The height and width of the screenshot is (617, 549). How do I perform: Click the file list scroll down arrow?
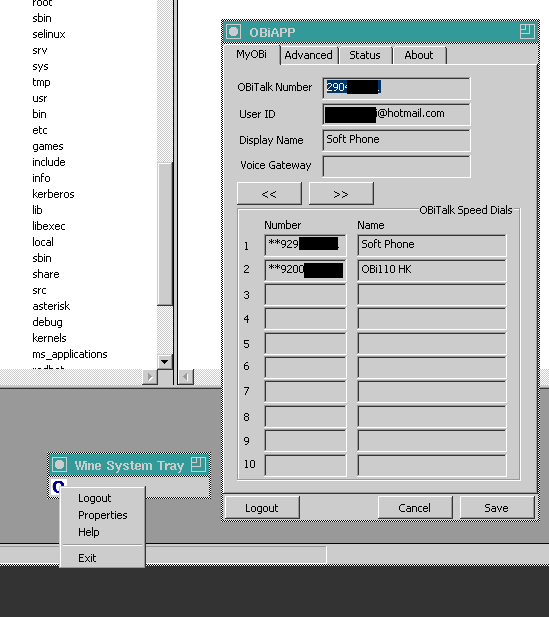pyautogui.click(x=165, y=362)
